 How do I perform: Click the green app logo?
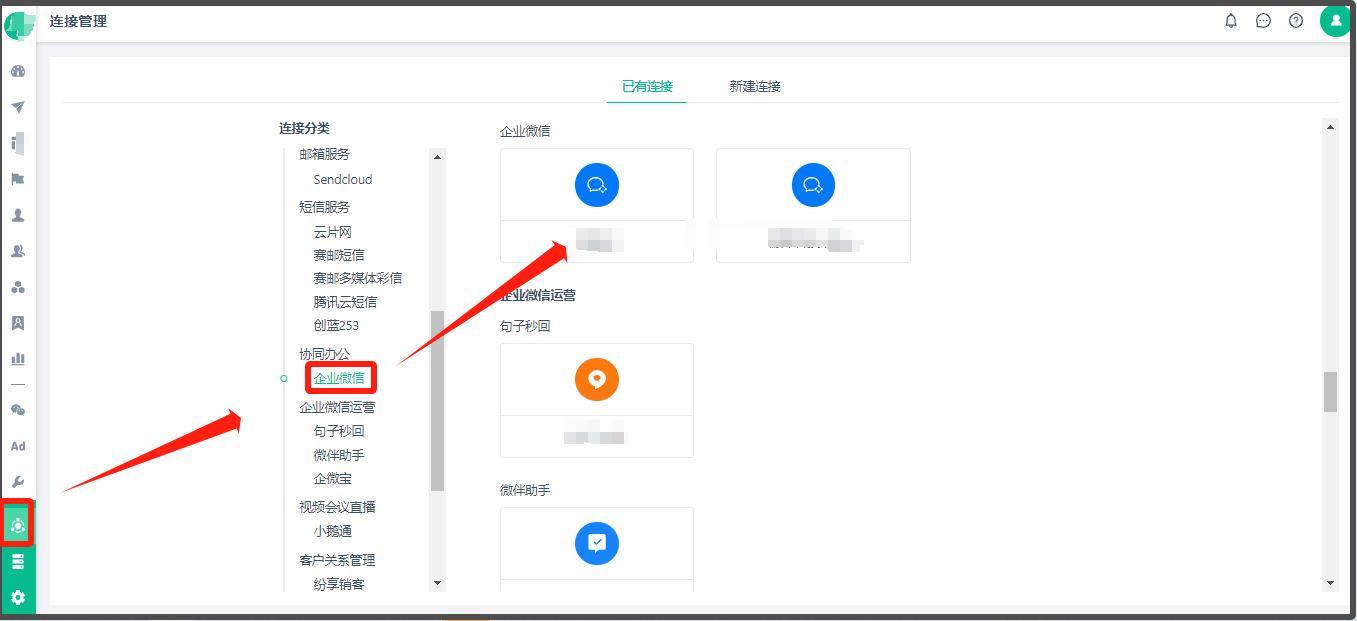point(19,25)
